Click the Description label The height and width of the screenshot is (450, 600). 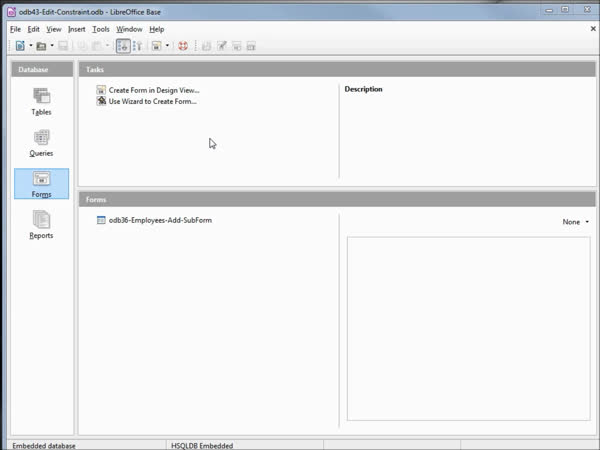[x=363, y=89]
